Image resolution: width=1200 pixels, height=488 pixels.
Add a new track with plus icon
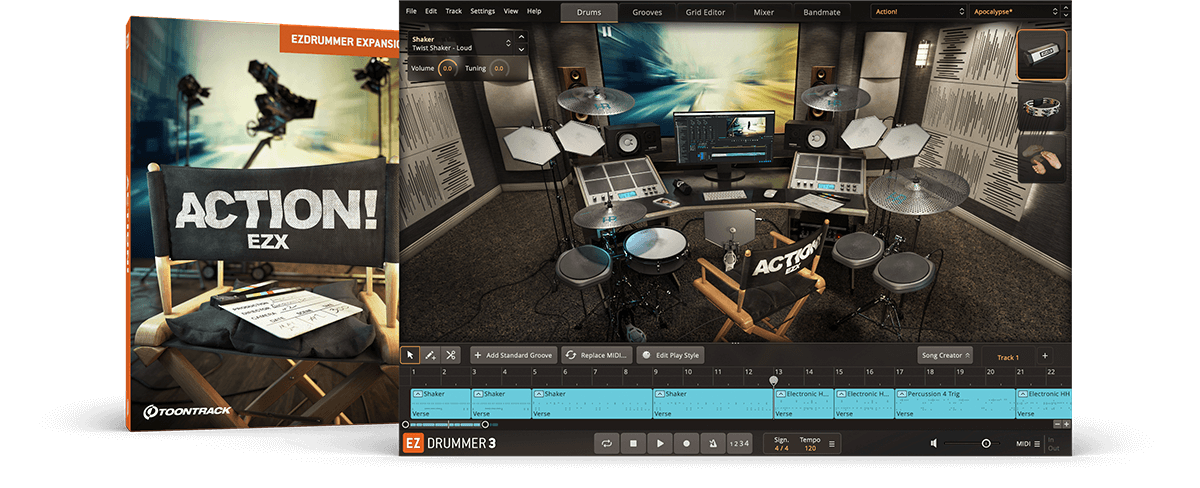[x=1044, y=356]
